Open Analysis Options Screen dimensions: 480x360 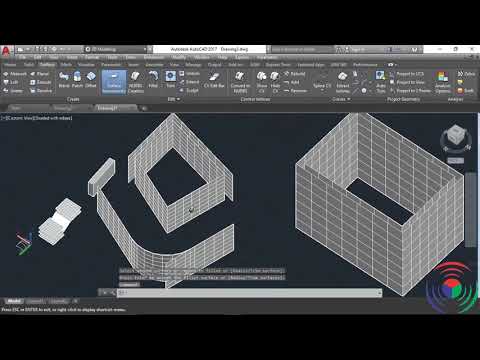(442, 82)
